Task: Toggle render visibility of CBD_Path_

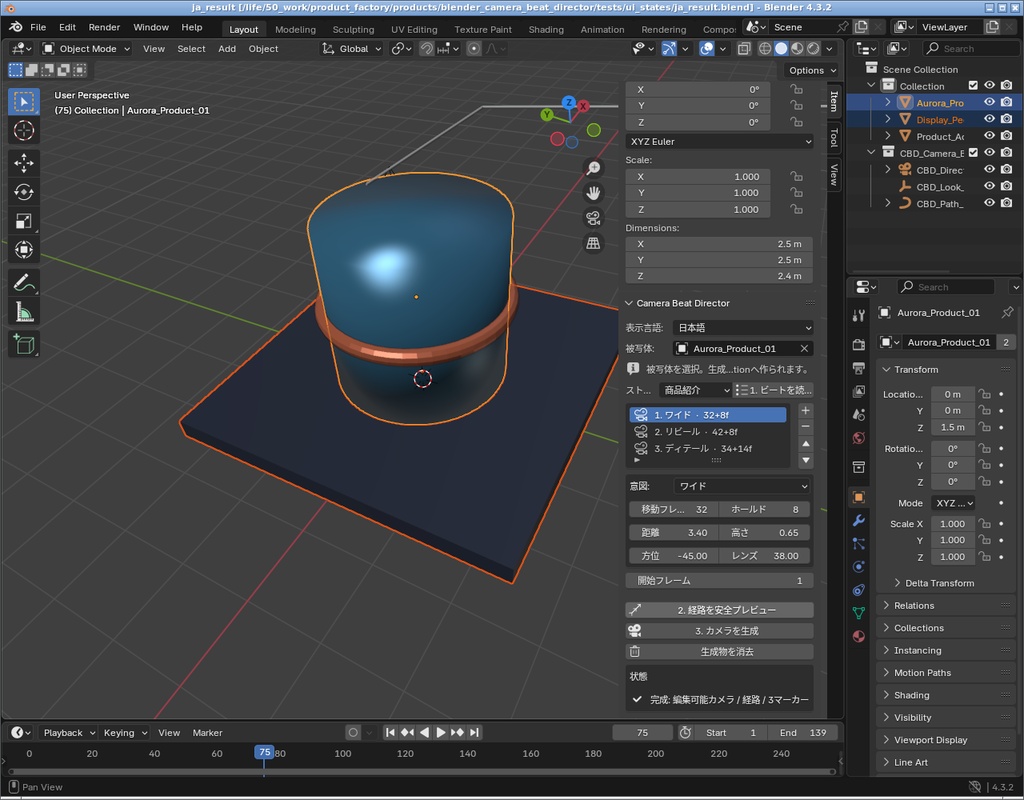Action: click(x=1006, y=203)
